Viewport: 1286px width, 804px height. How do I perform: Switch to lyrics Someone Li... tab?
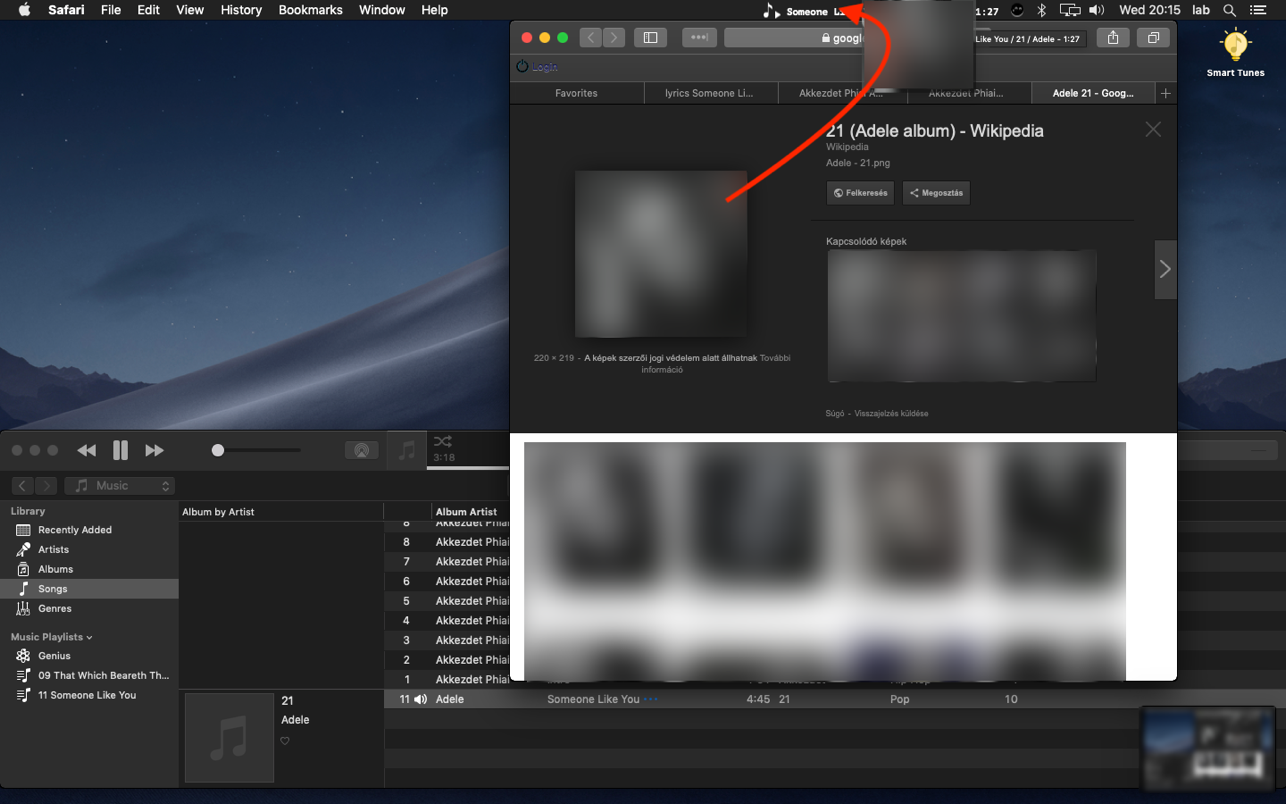pos(710,93)
